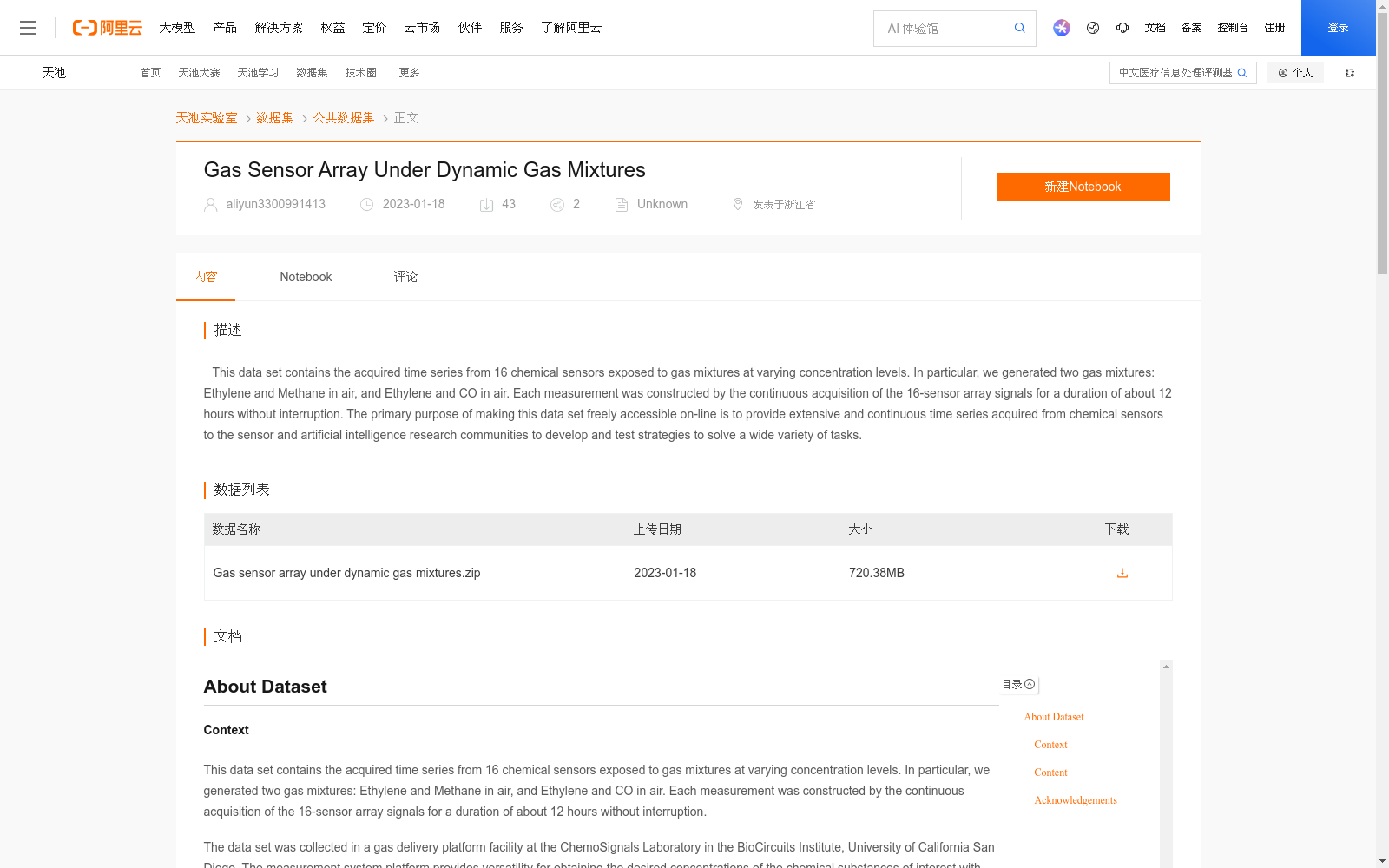Switch to the Notebook tab
Viewport: 1389px width, 868px height.
pos(306,277)
